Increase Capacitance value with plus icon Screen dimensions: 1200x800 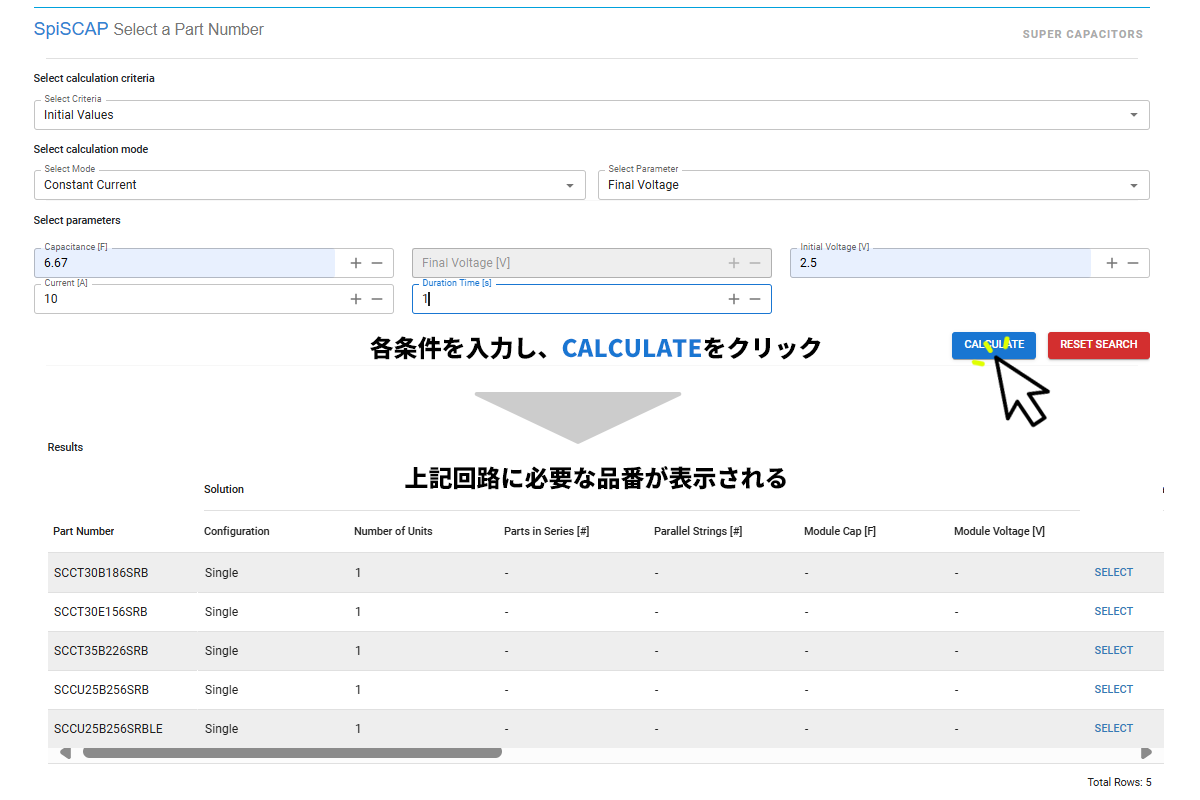pyautogui.click(x=356, y=263)
